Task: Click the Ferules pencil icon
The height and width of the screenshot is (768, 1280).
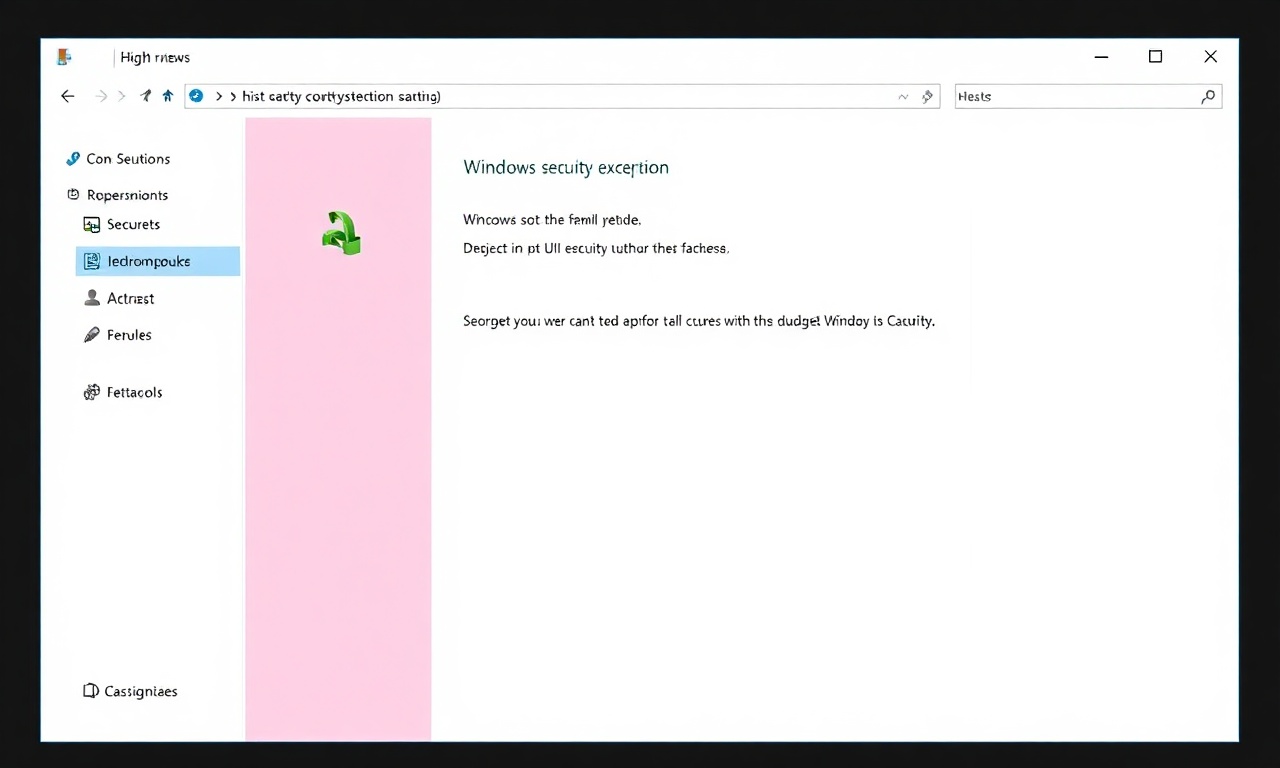Action: [92, 335]
